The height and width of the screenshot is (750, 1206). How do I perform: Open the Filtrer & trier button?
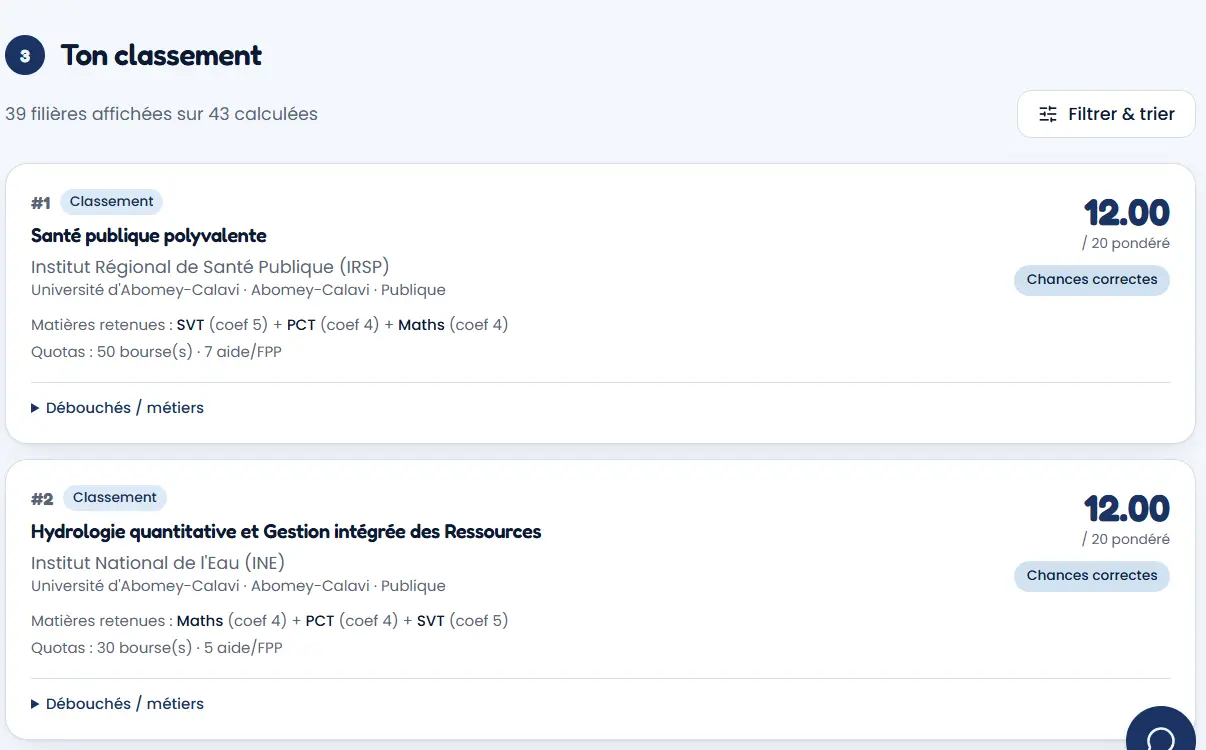pyautogui.click(x=1106, y=114)
